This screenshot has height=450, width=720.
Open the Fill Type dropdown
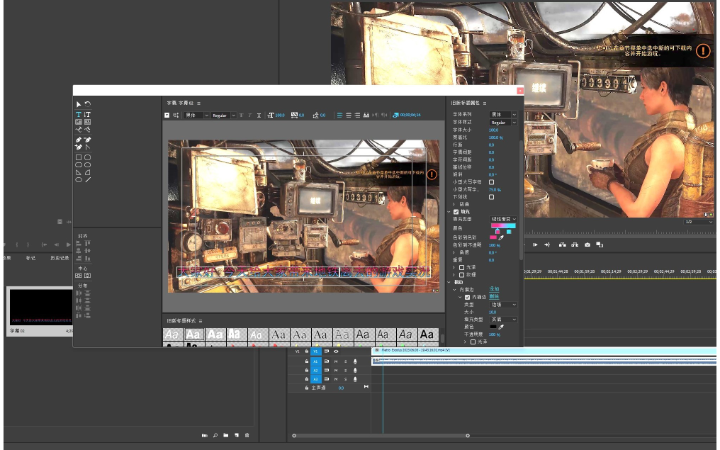tap(503, 219)
